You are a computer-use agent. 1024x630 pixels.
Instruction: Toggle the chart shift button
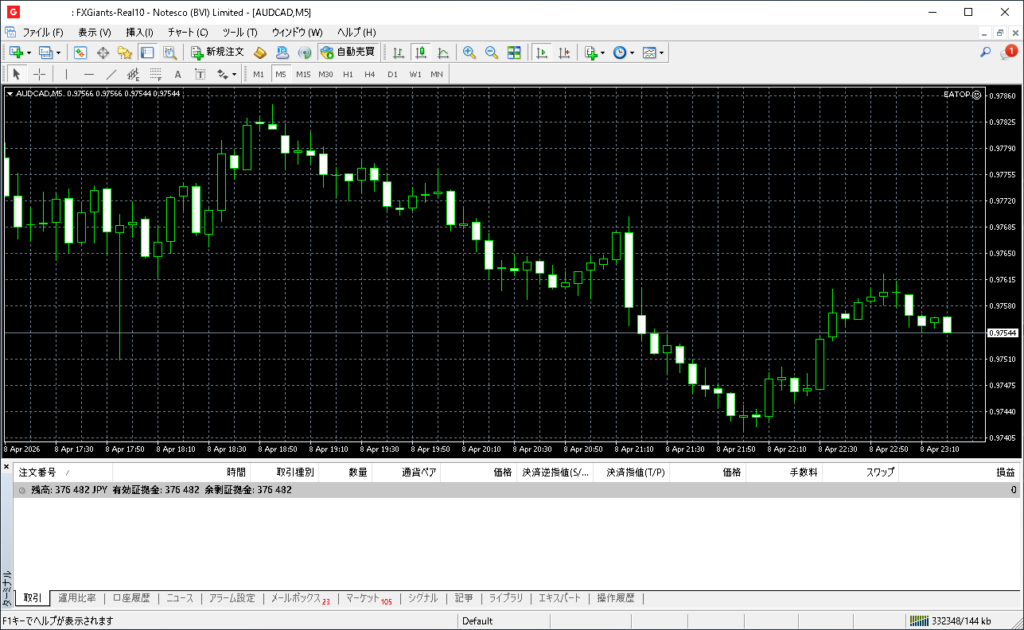click(565, 52)
